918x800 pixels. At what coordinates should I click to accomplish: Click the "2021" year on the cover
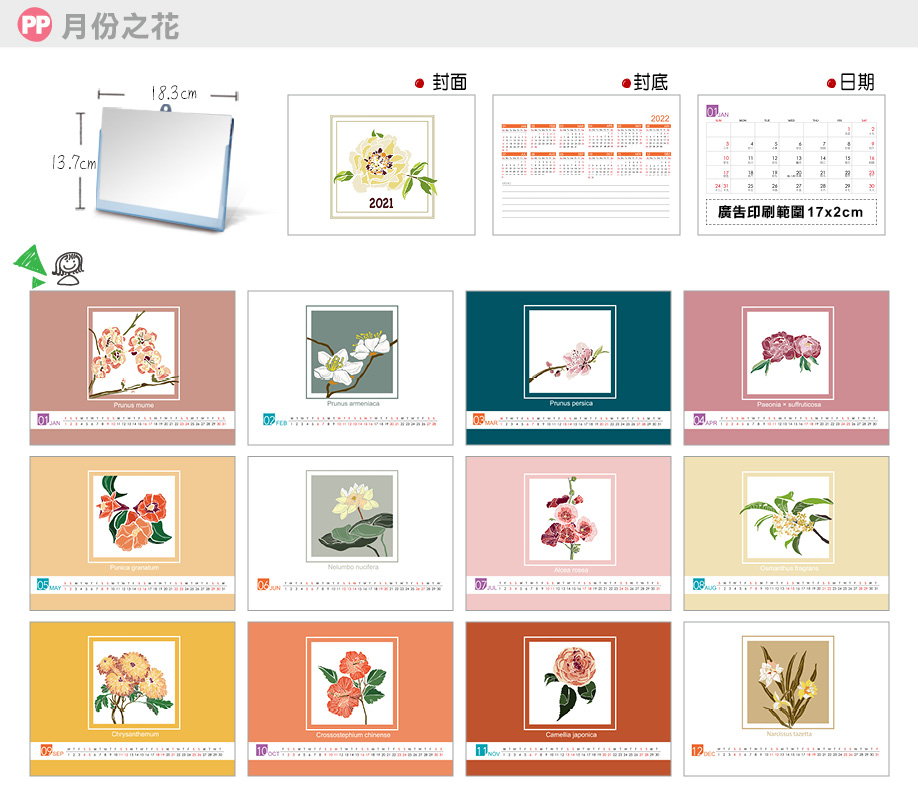tap(381, 203)
